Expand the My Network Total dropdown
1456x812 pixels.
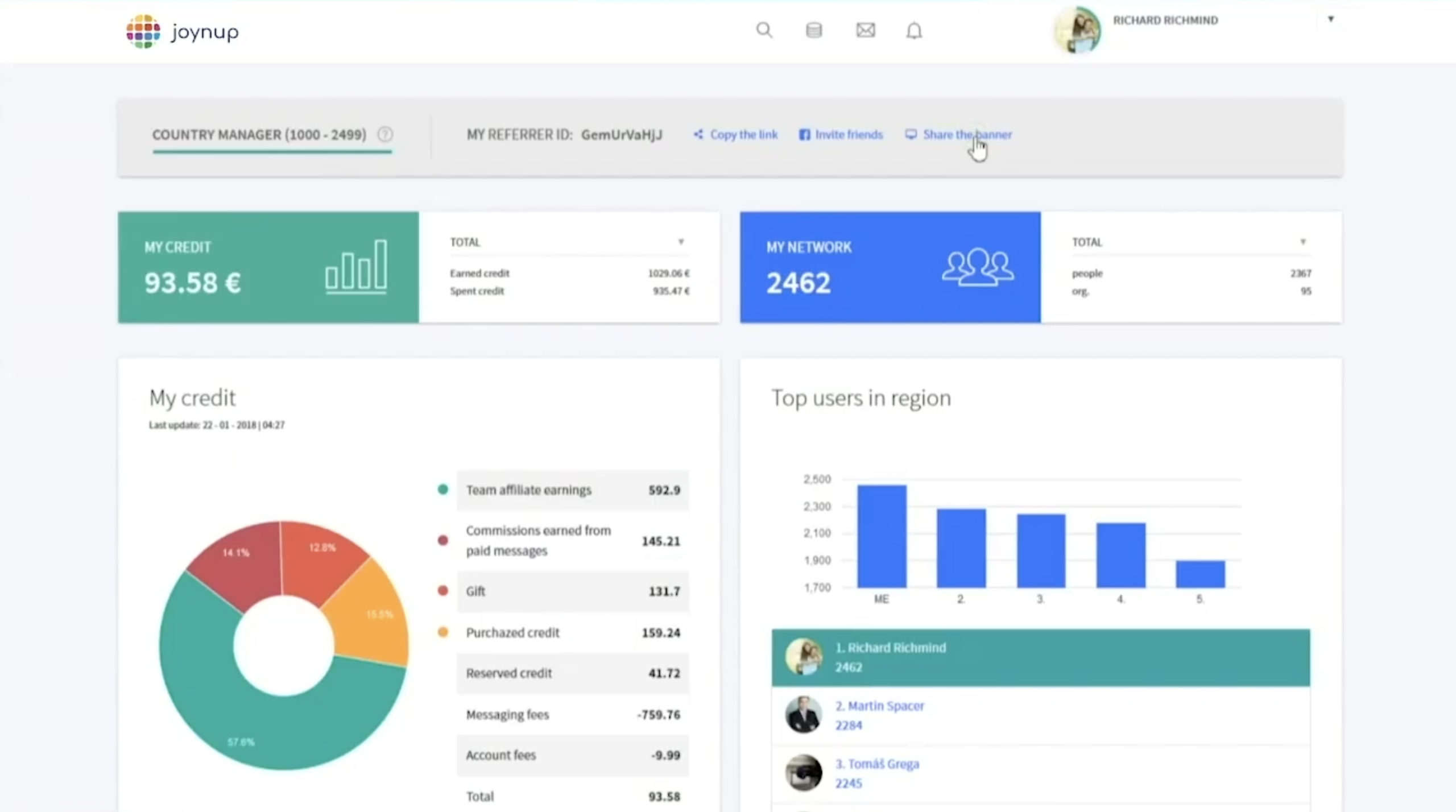coord(1302,242)
